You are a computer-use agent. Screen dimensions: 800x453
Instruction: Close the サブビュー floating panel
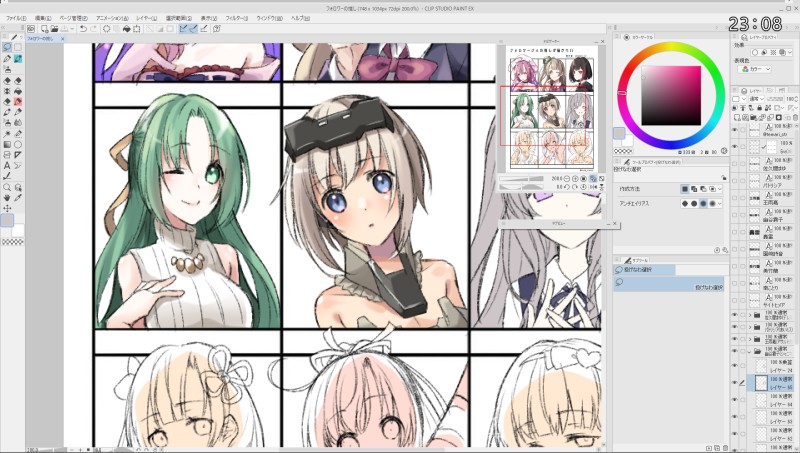point(614,223)
